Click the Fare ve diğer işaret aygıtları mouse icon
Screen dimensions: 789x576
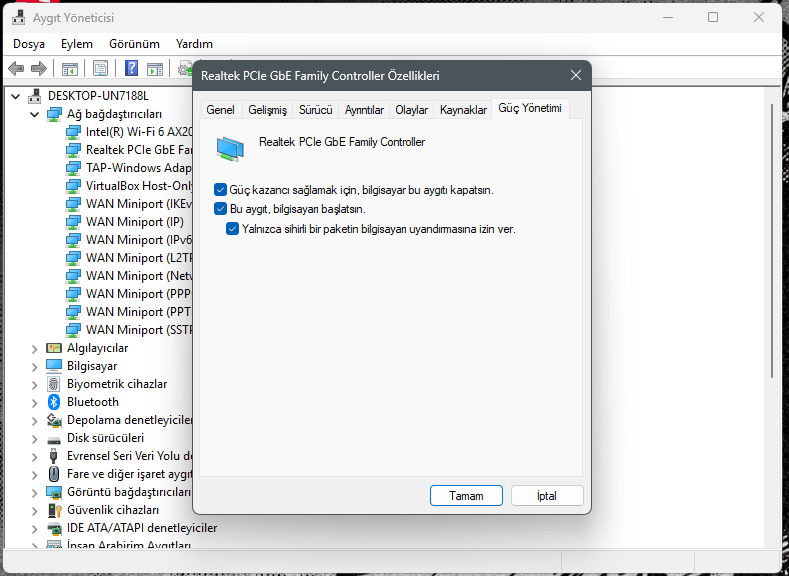click(54, 474)
